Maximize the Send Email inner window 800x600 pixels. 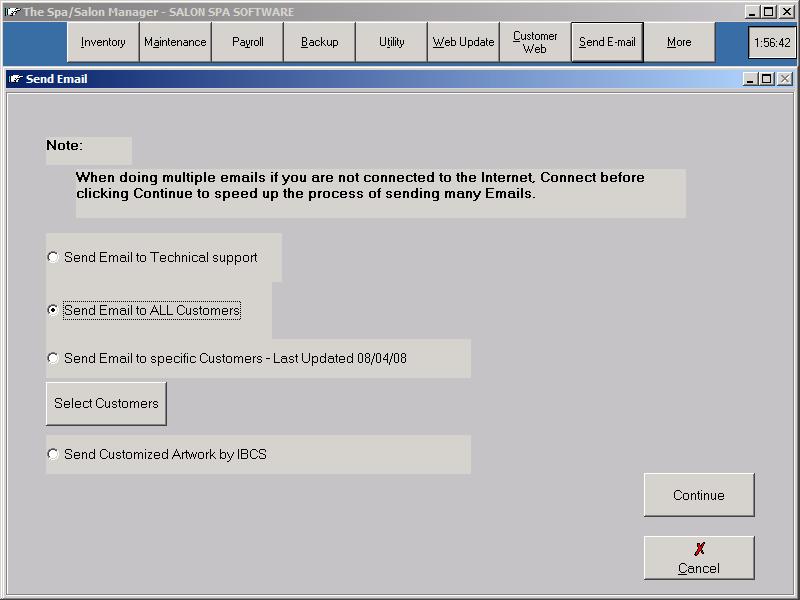(767, 79)
